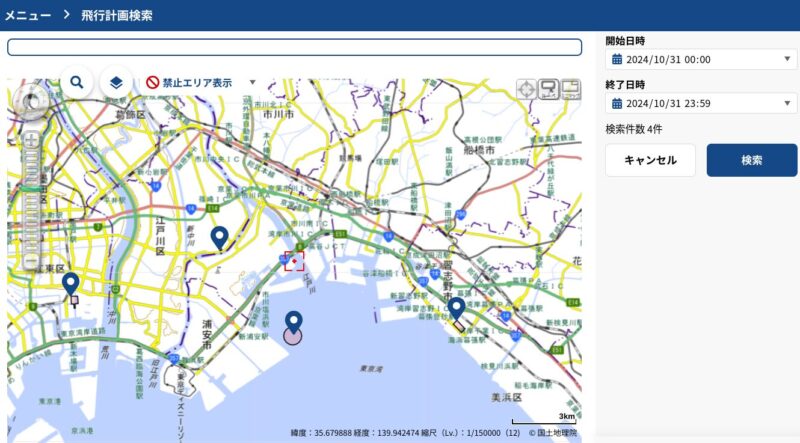This screenshot has height=443, width=800.
Task: Click the calendar icon in start datetime field
Action: coord(617,60)
